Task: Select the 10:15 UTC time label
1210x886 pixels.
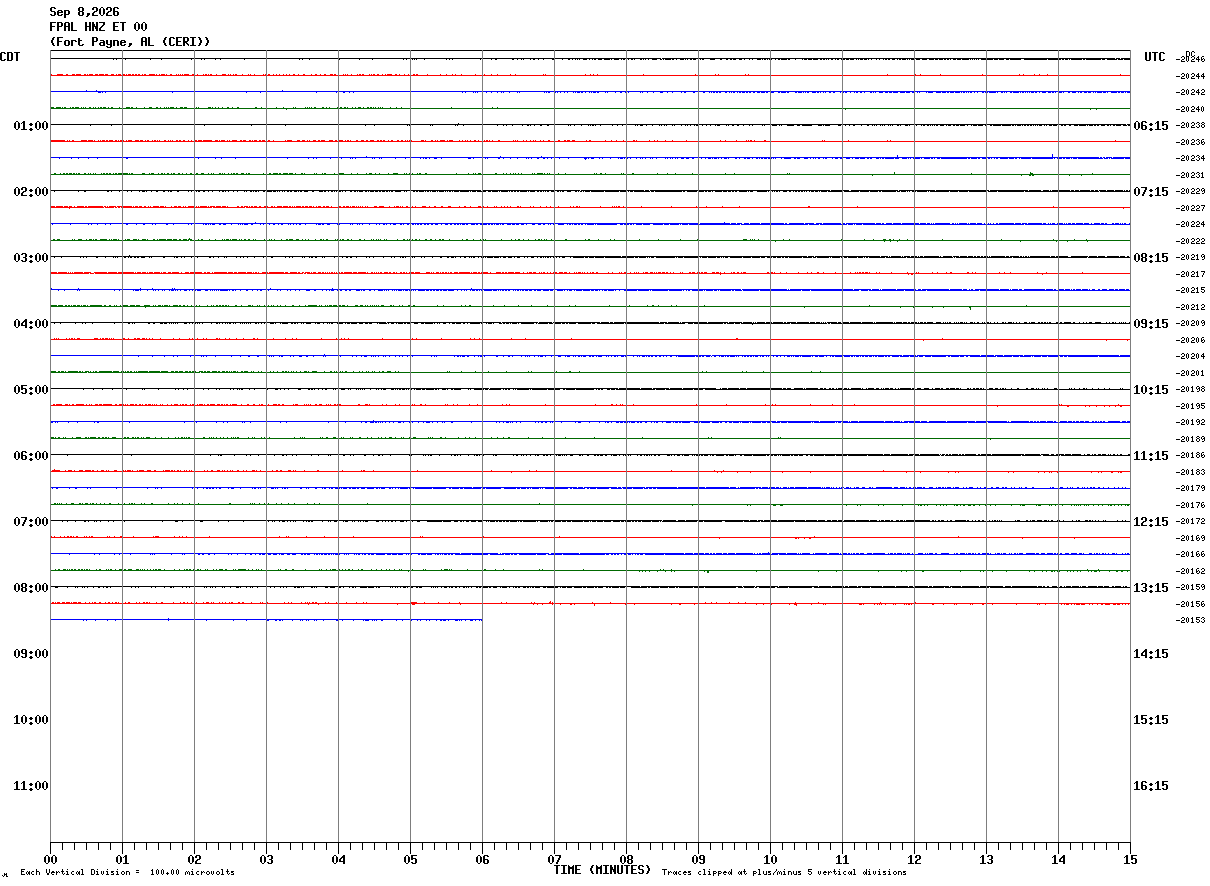Action: [1150, 390]
